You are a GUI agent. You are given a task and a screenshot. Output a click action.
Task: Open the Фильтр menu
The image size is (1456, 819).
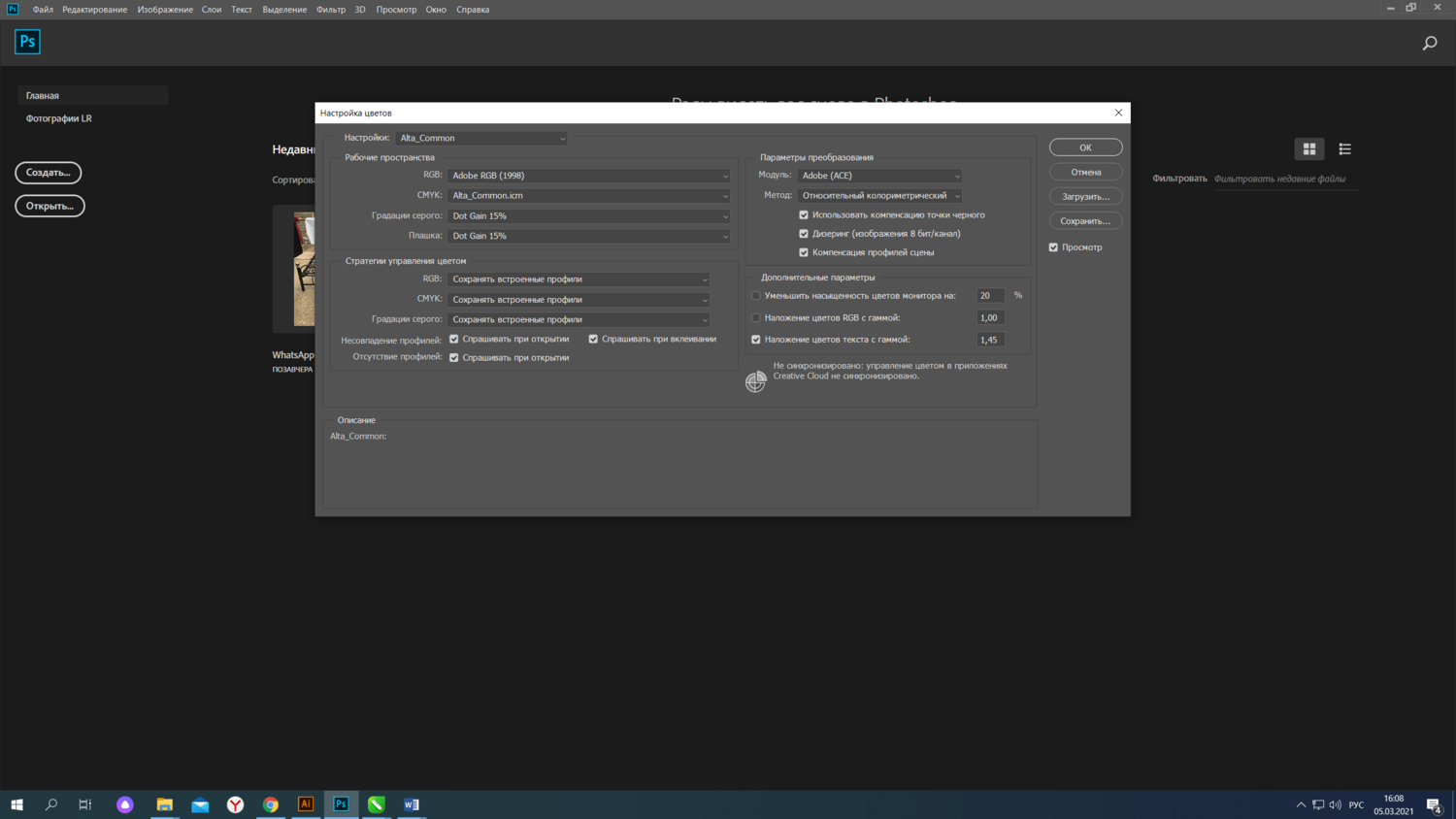click(x=331, y=10)
